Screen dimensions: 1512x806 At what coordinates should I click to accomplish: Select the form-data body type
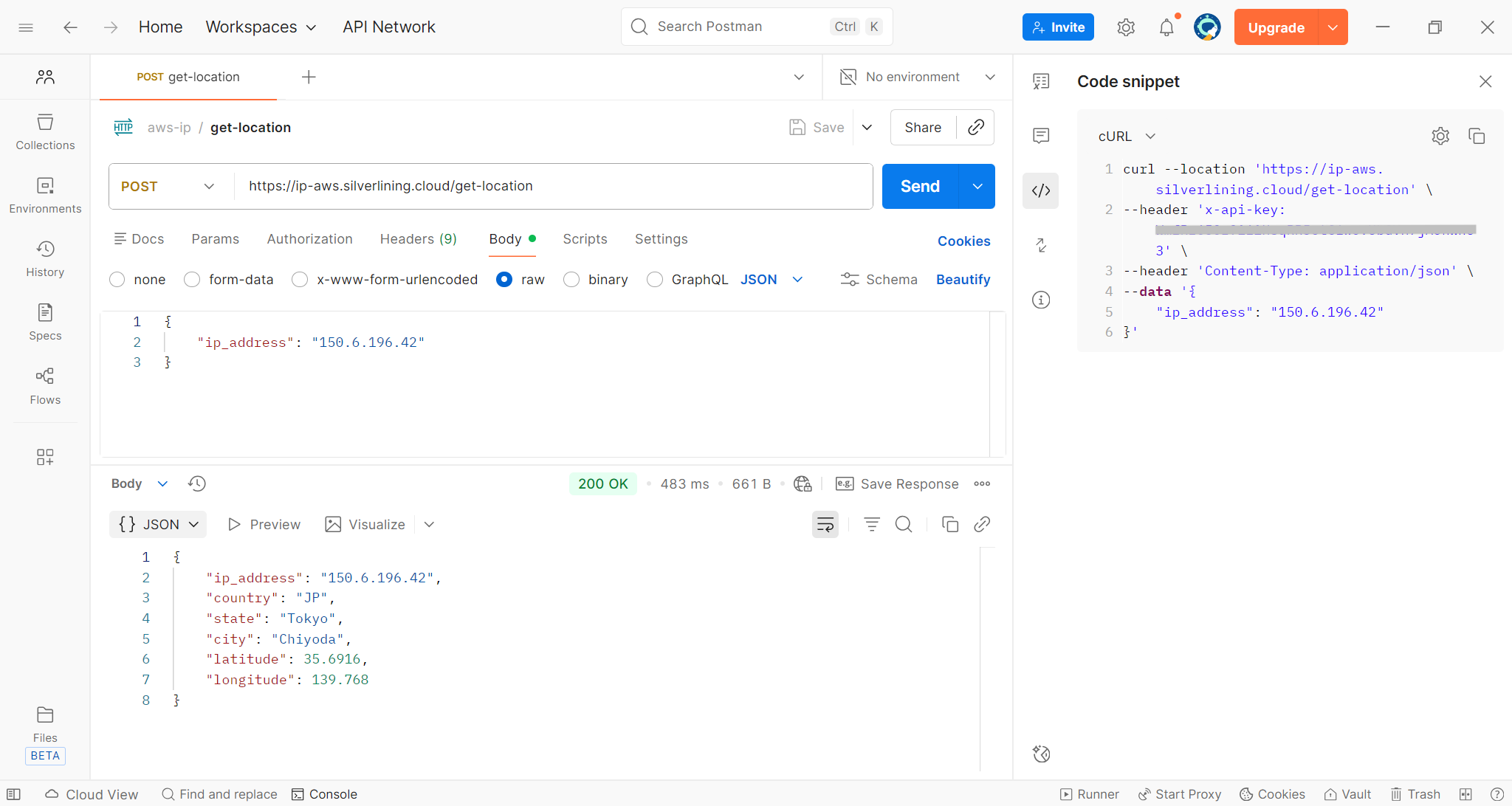tap(193, 280)
